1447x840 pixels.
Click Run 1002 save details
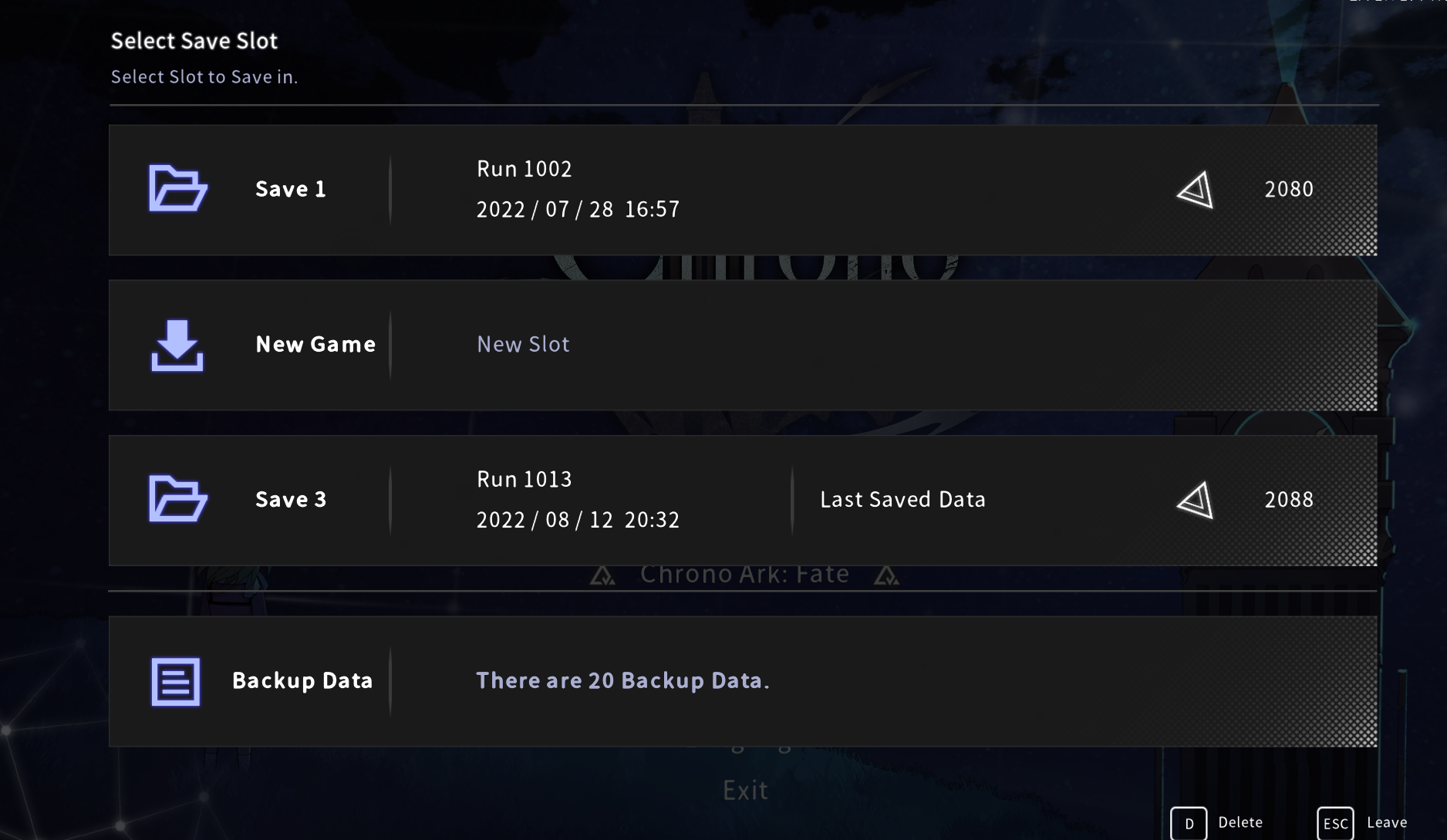click(x=578, y=189)
